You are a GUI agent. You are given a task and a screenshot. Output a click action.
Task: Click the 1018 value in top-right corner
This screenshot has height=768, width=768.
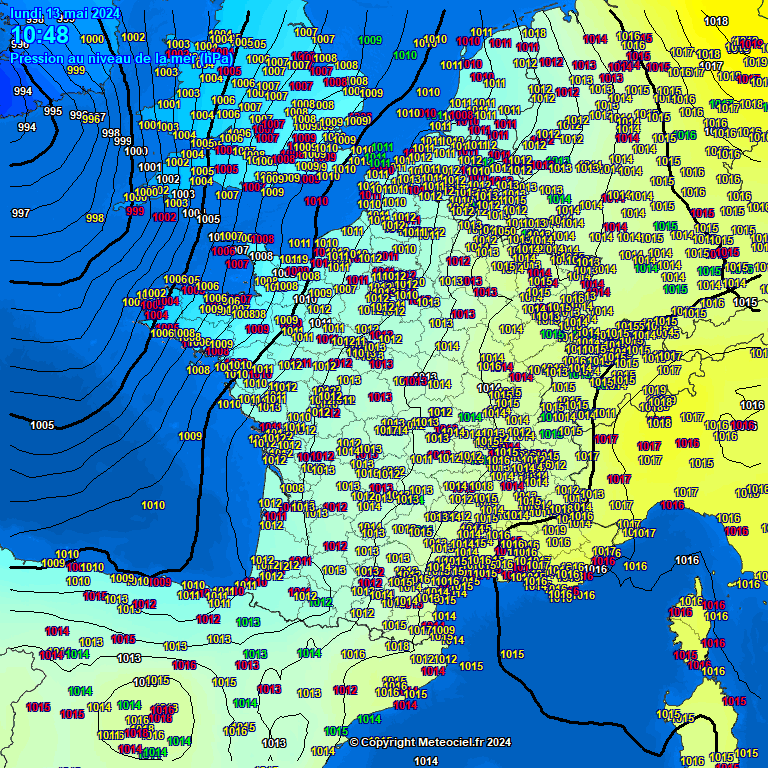click(x=716, y=21)
